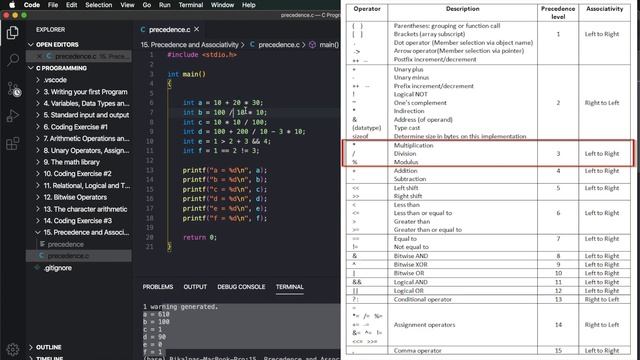Open the Explorer view icon in activity bar
This screenshot has height=360, width=640.
click(13, 32)
